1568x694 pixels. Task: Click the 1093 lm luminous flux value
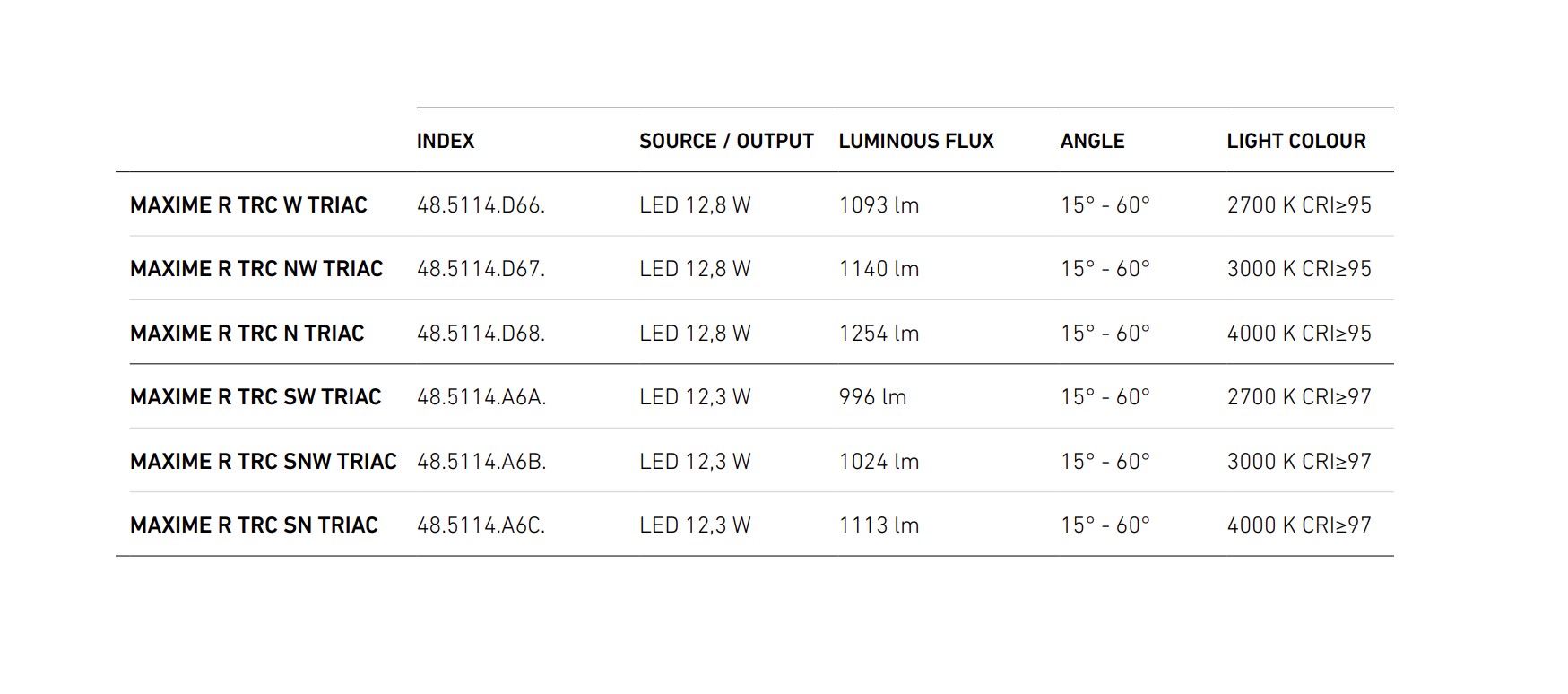[x=879, y=205]
